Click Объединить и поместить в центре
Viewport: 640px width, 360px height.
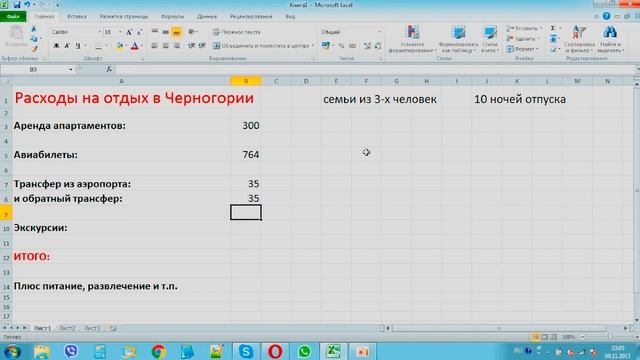tap(262, 46)
